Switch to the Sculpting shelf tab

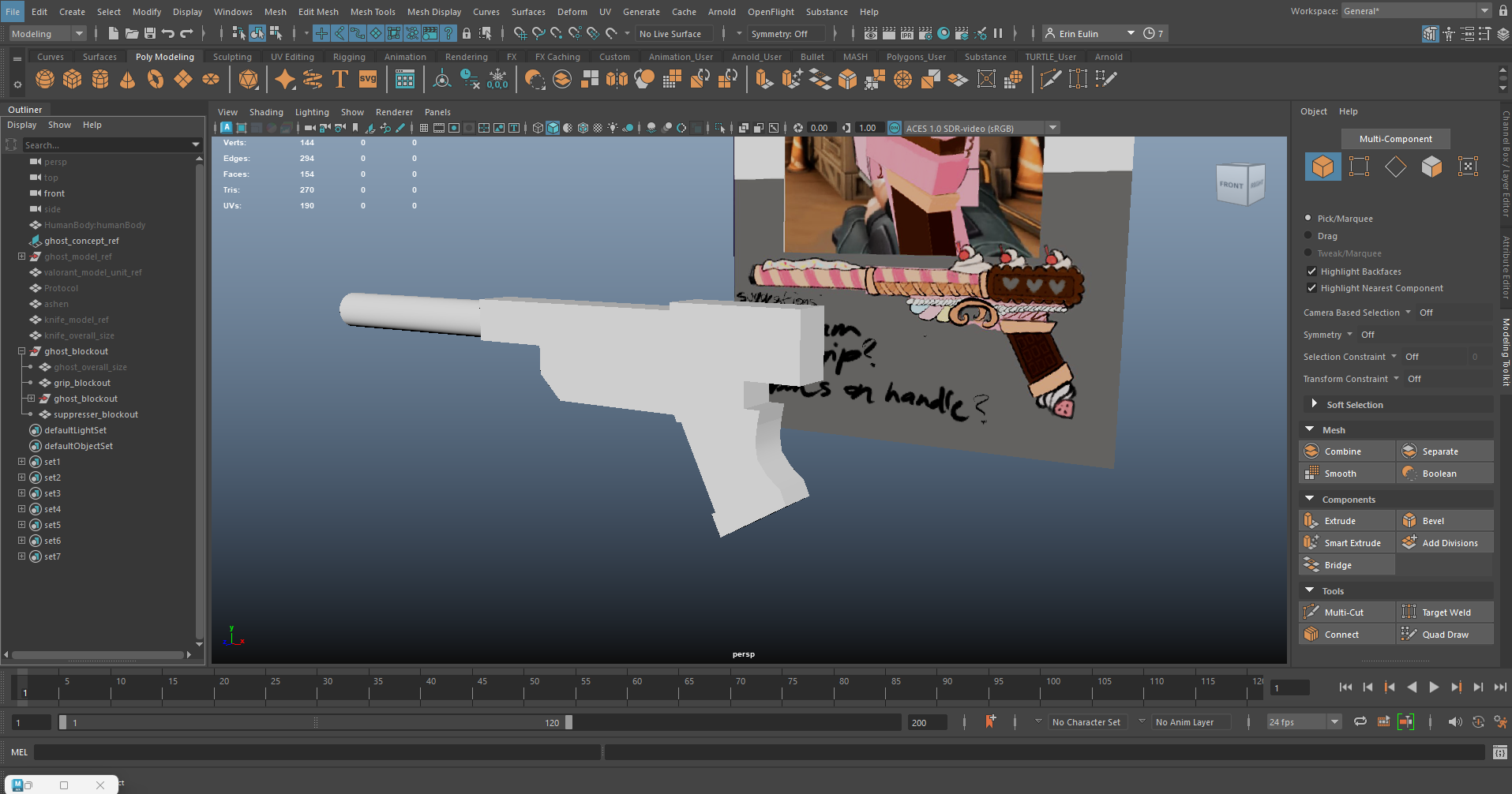[232, 57]
